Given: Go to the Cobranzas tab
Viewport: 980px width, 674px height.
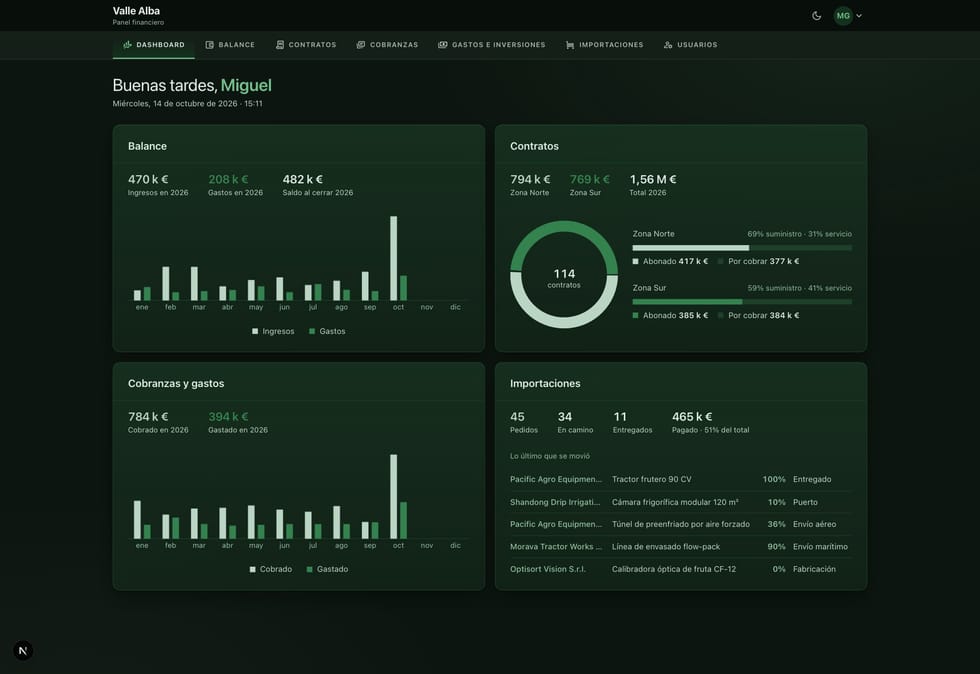Looking at the screenshot, I should tap(387, 45).
